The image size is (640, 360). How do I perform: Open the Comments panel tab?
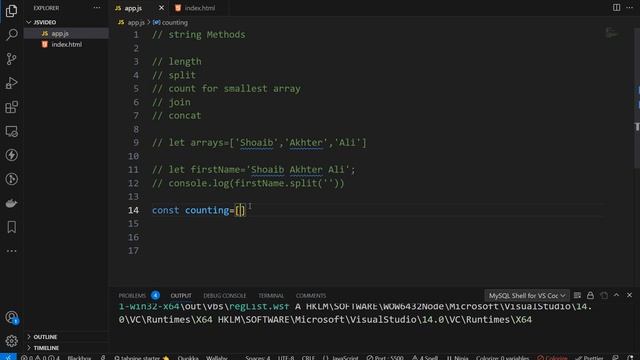(311, 295)
